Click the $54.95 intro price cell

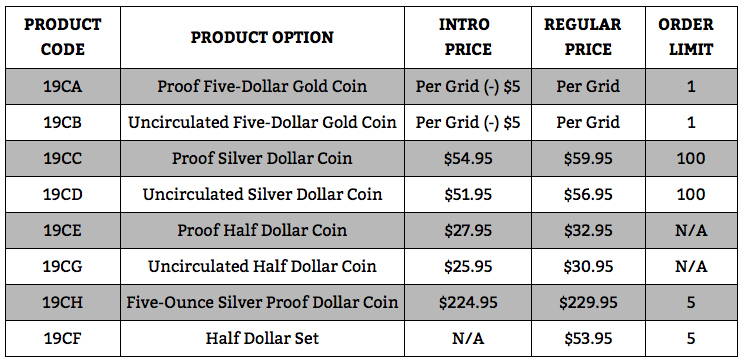468,159
